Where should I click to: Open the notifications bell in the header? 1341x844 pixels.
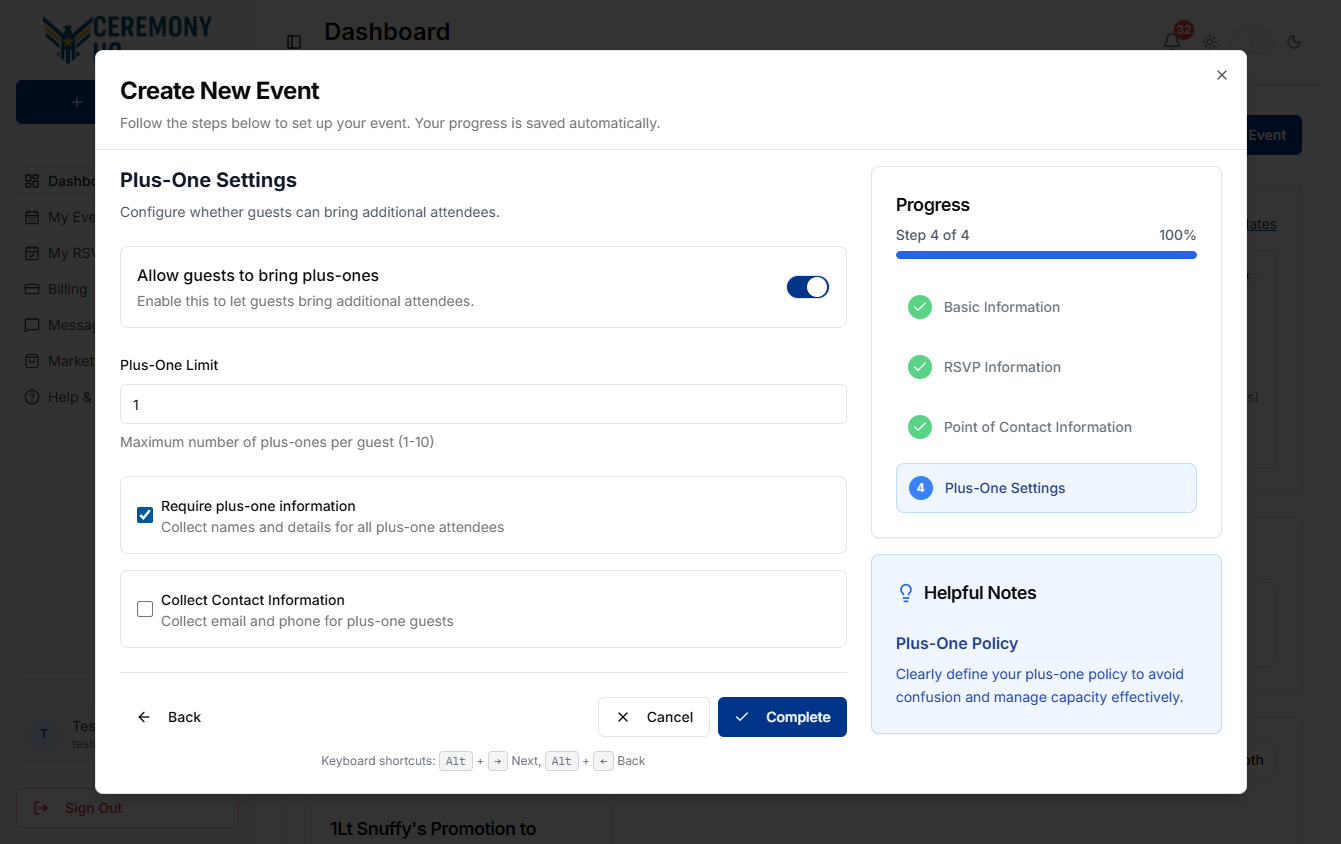point(1172,41)
